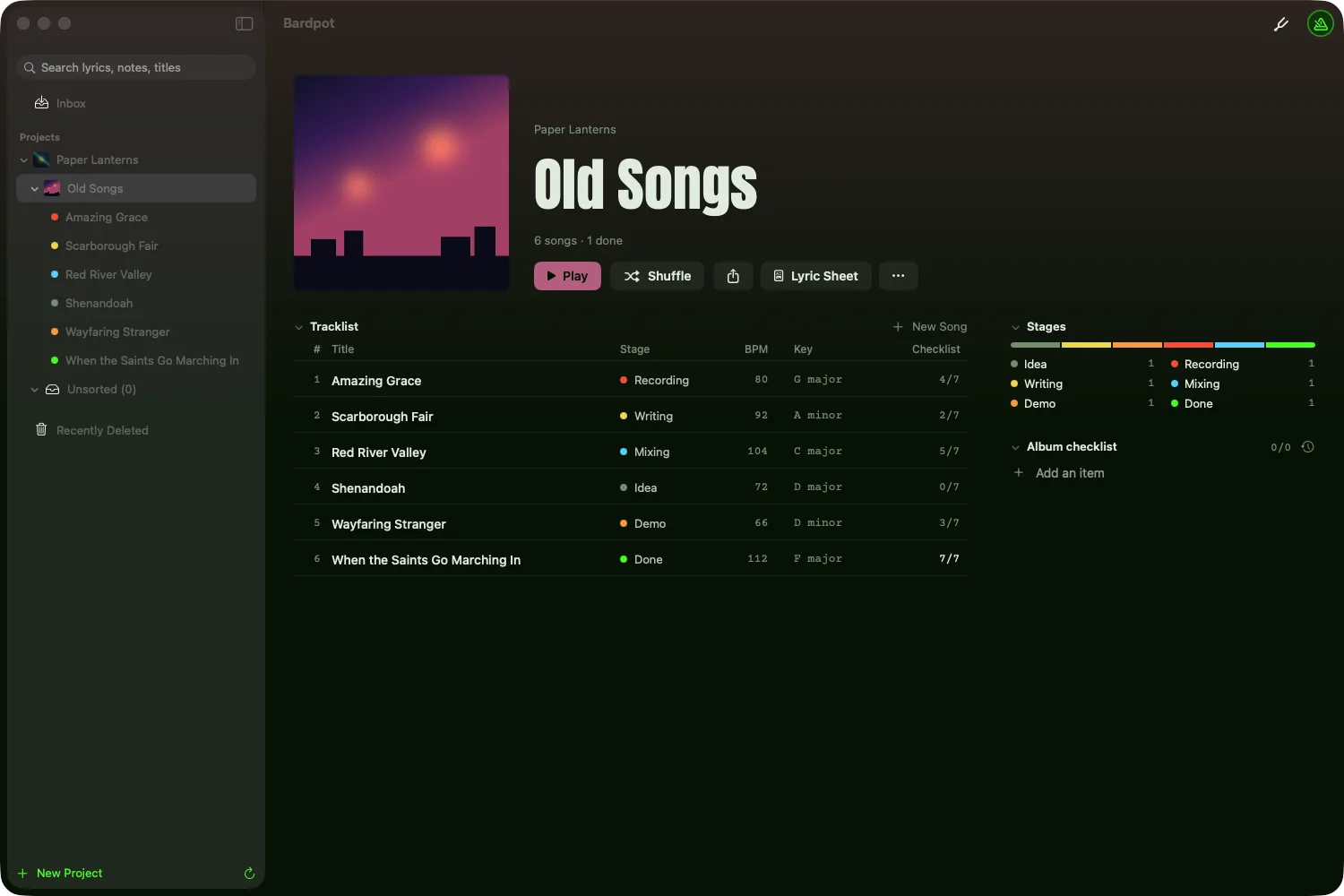This screenshot has width=1344, height=896.
Task: Sort by the BPM column header
Action: (x=756, y=349)
